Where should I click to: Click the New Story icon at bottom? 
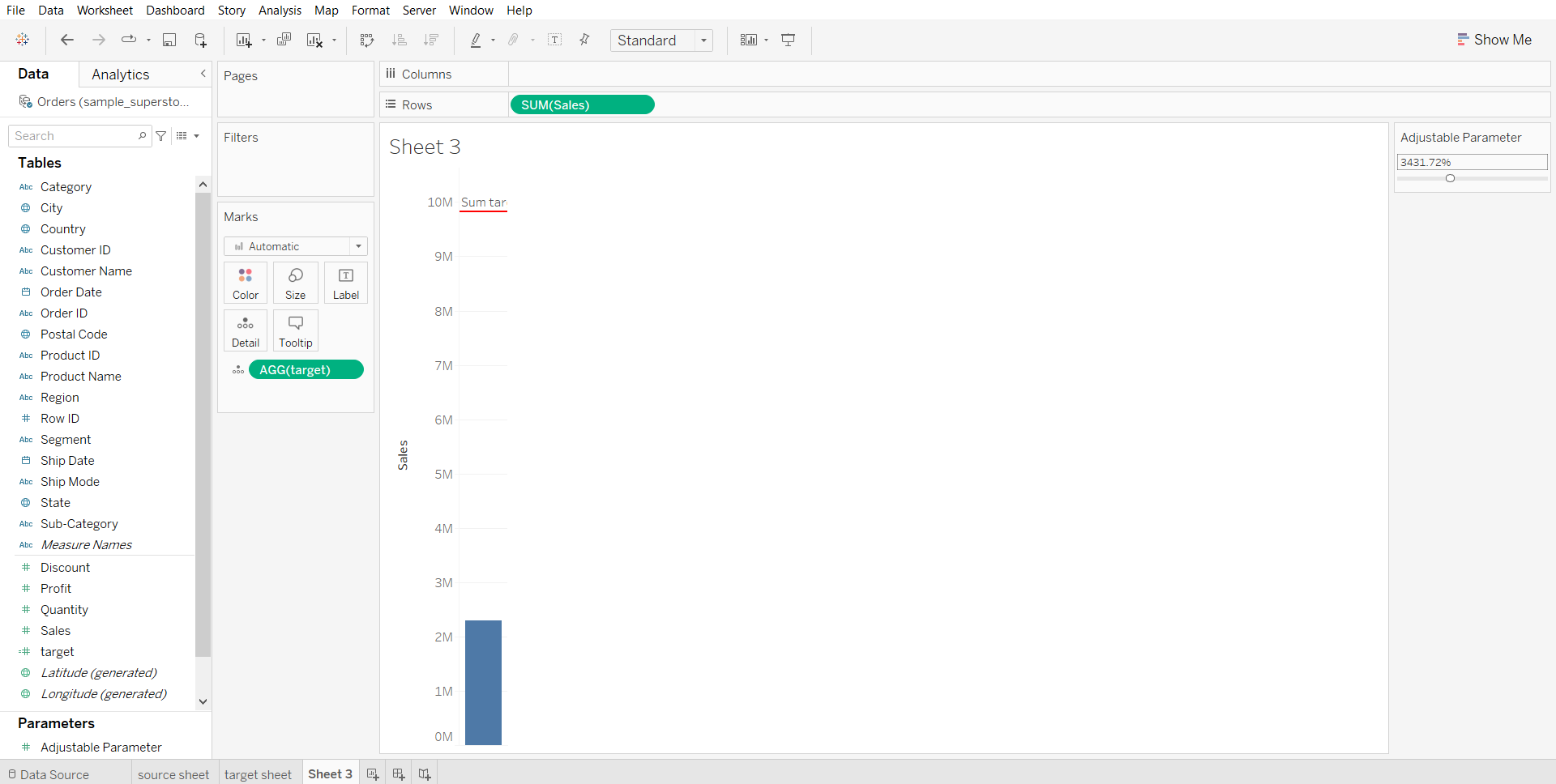point(425,774)
